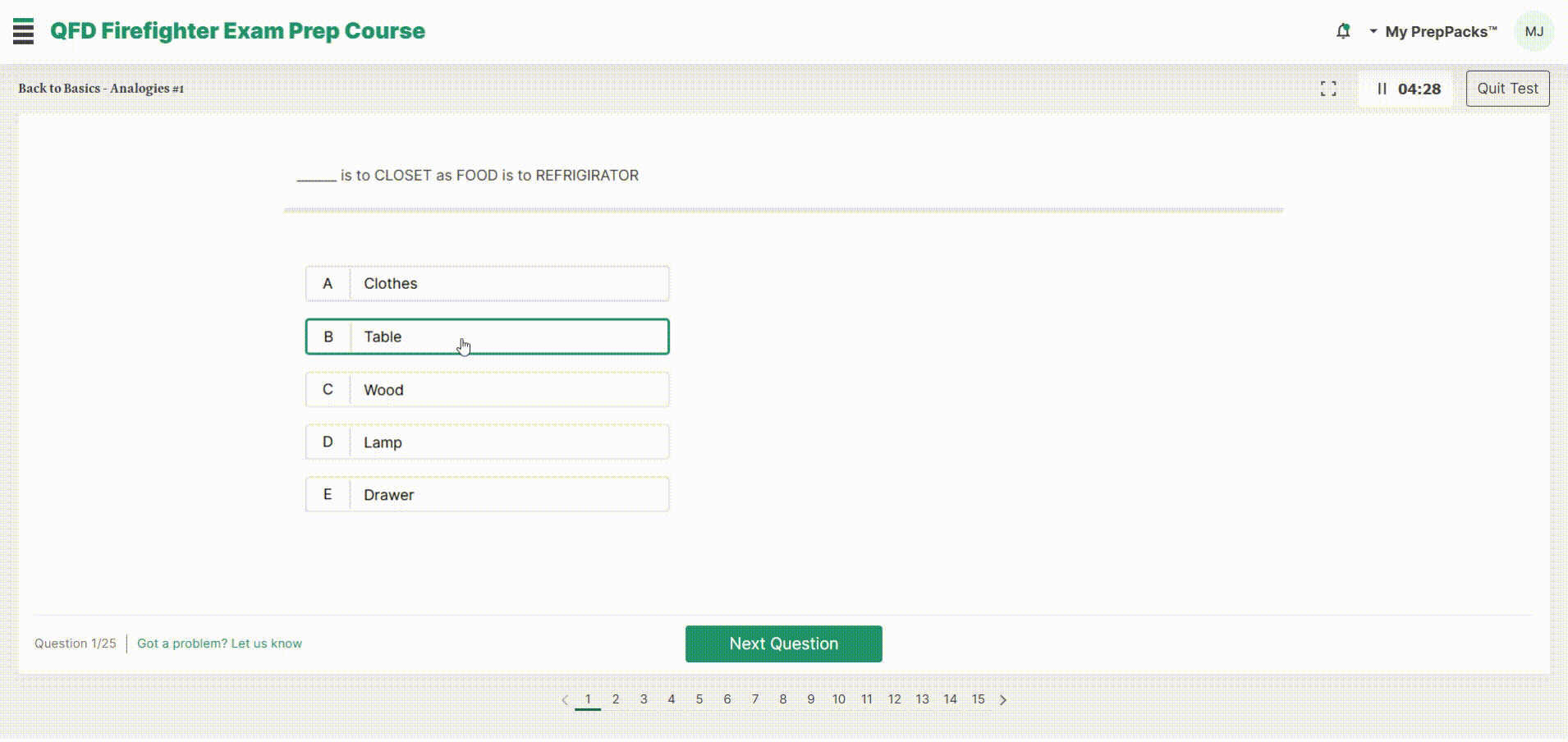
Task: Click the 'Question 1/25' counter text
Action: [76, 644]
